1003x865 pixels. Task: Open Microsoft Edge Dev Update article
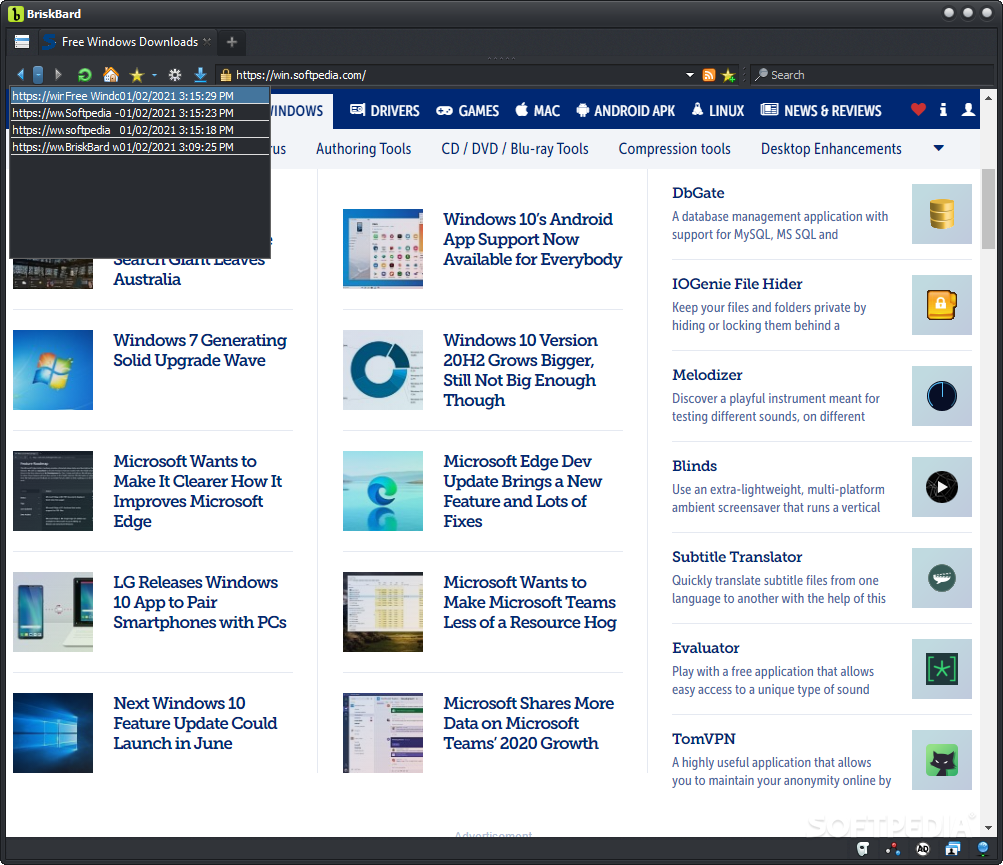point(523,491)
